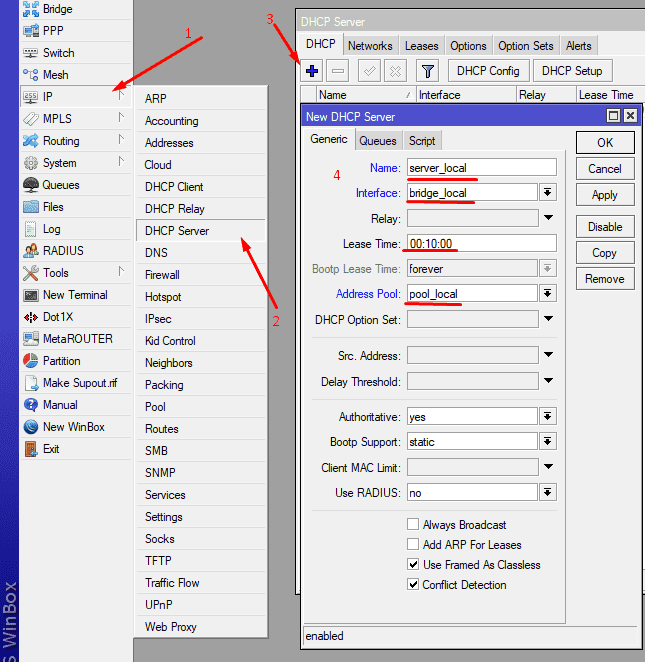Click the DHCP Setup button

click(572, 71)
